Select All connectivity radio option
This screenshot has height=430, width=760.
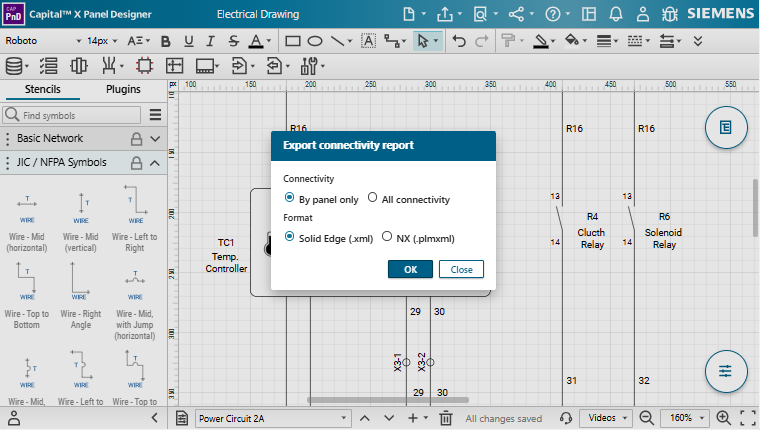(372, 197)
